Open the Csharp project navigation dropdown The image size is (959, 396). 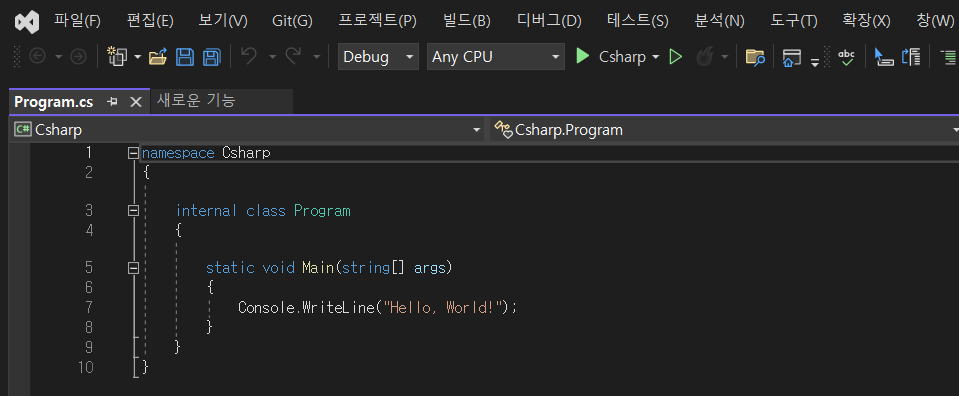pyautogui.click(x=247, y=130)
